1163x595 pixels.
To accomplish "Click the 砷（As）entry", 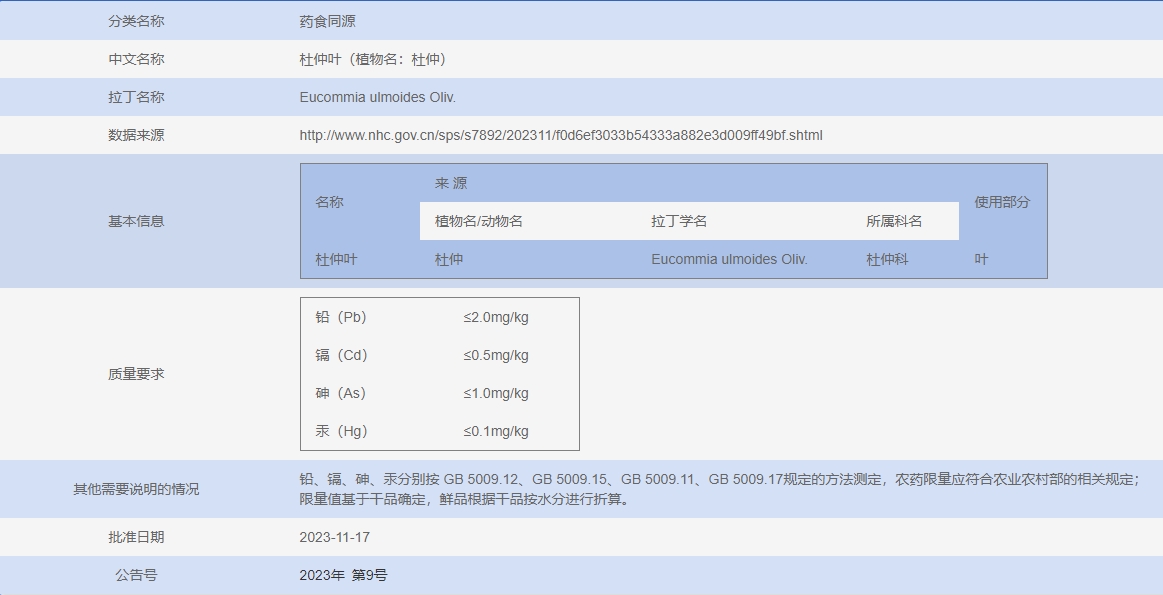I will (341, 393).
